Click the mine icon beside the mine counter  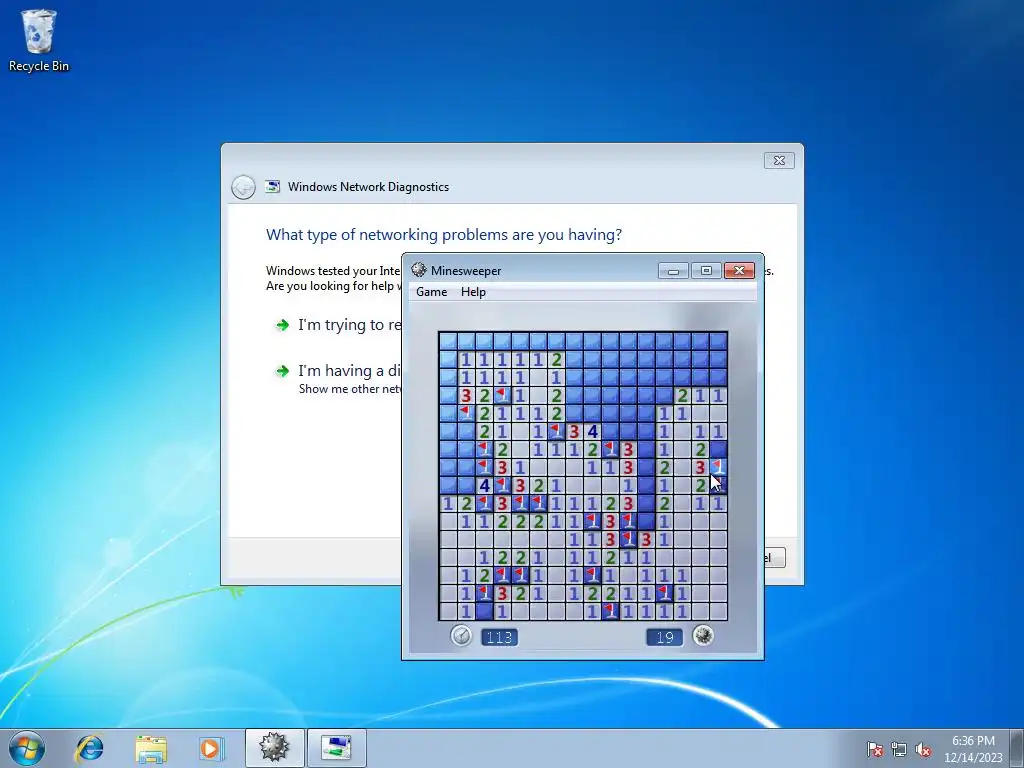tap(703, 635)
